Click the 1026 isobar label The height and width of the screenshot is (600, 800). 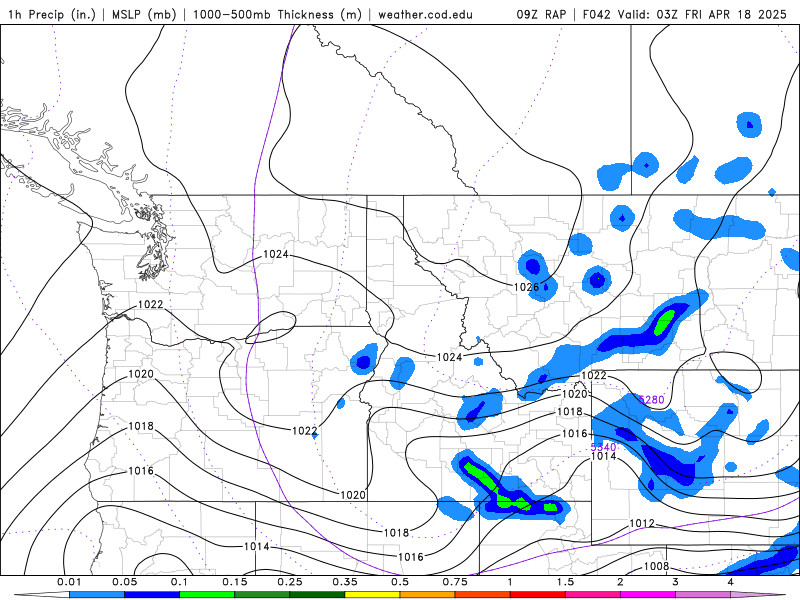pos(526,287)
